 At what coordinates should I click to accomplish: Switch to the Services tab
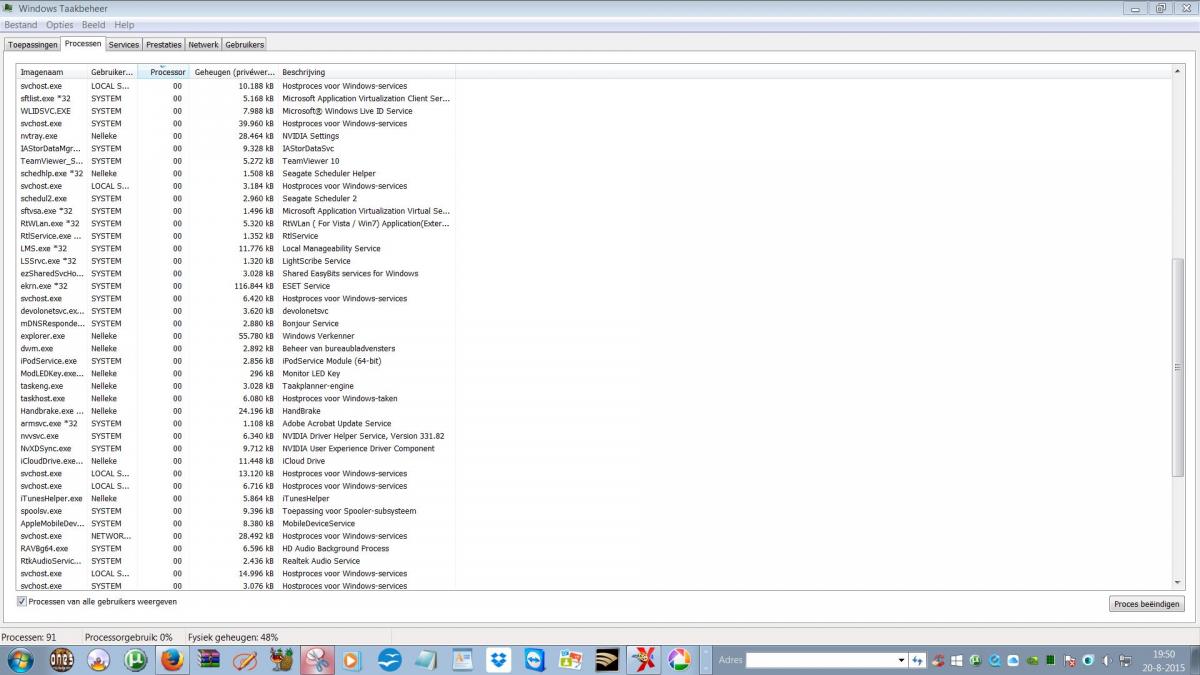[124, 45]
